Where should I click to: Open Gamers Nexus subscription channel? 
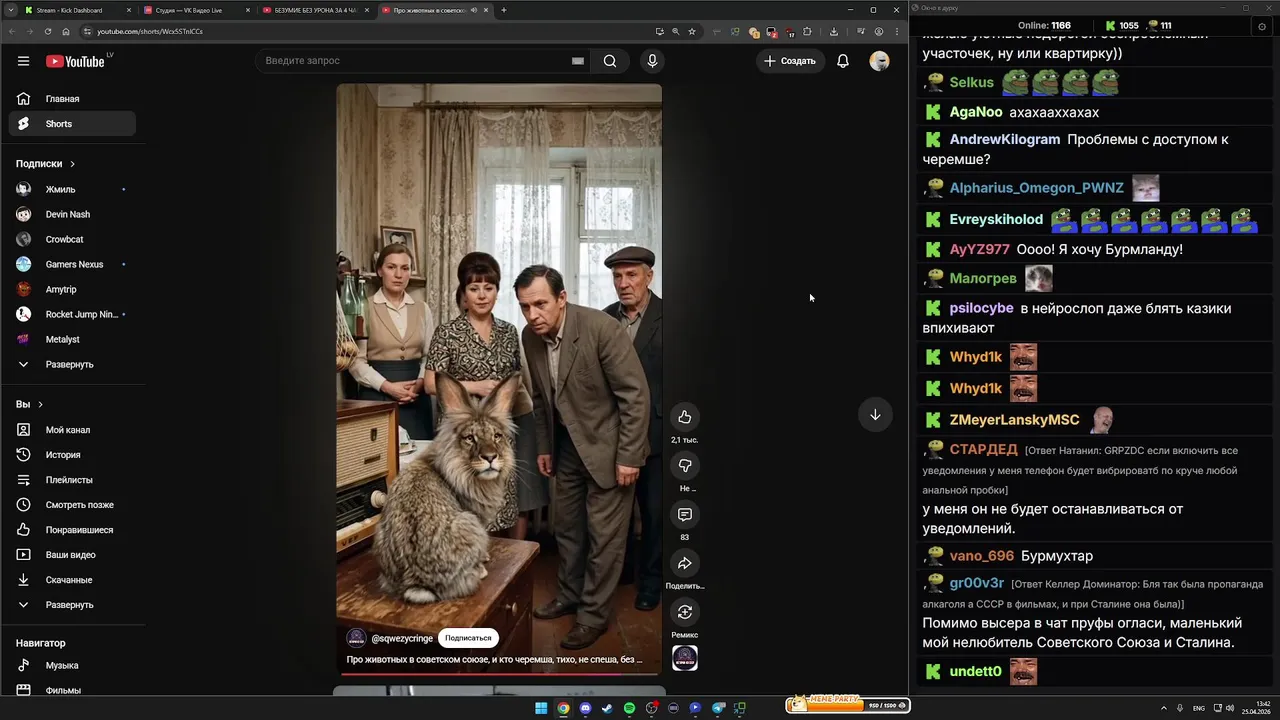click(x=72, y=264)
